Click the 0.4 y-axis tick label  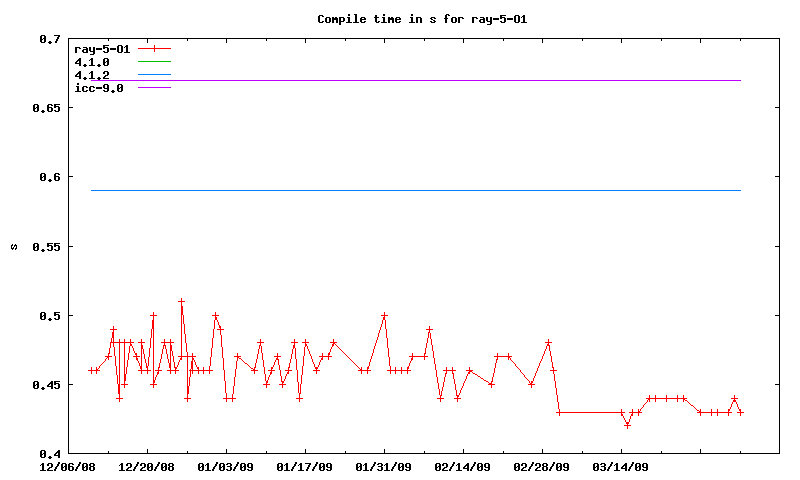pyautogui.click(x=50, y=454)
